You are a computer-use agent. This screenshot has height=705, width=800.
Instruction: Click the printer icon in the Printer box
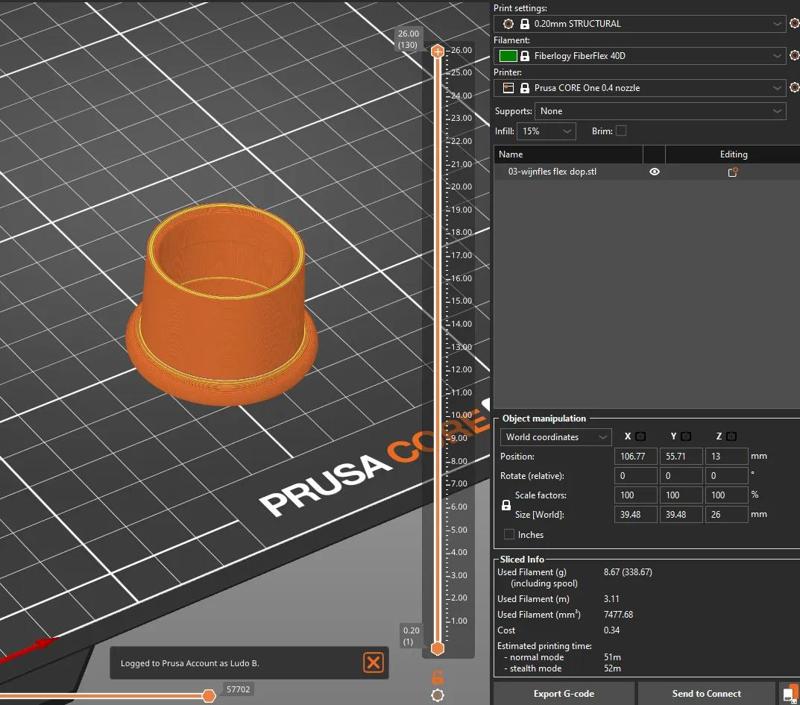(x=508, y=88)
